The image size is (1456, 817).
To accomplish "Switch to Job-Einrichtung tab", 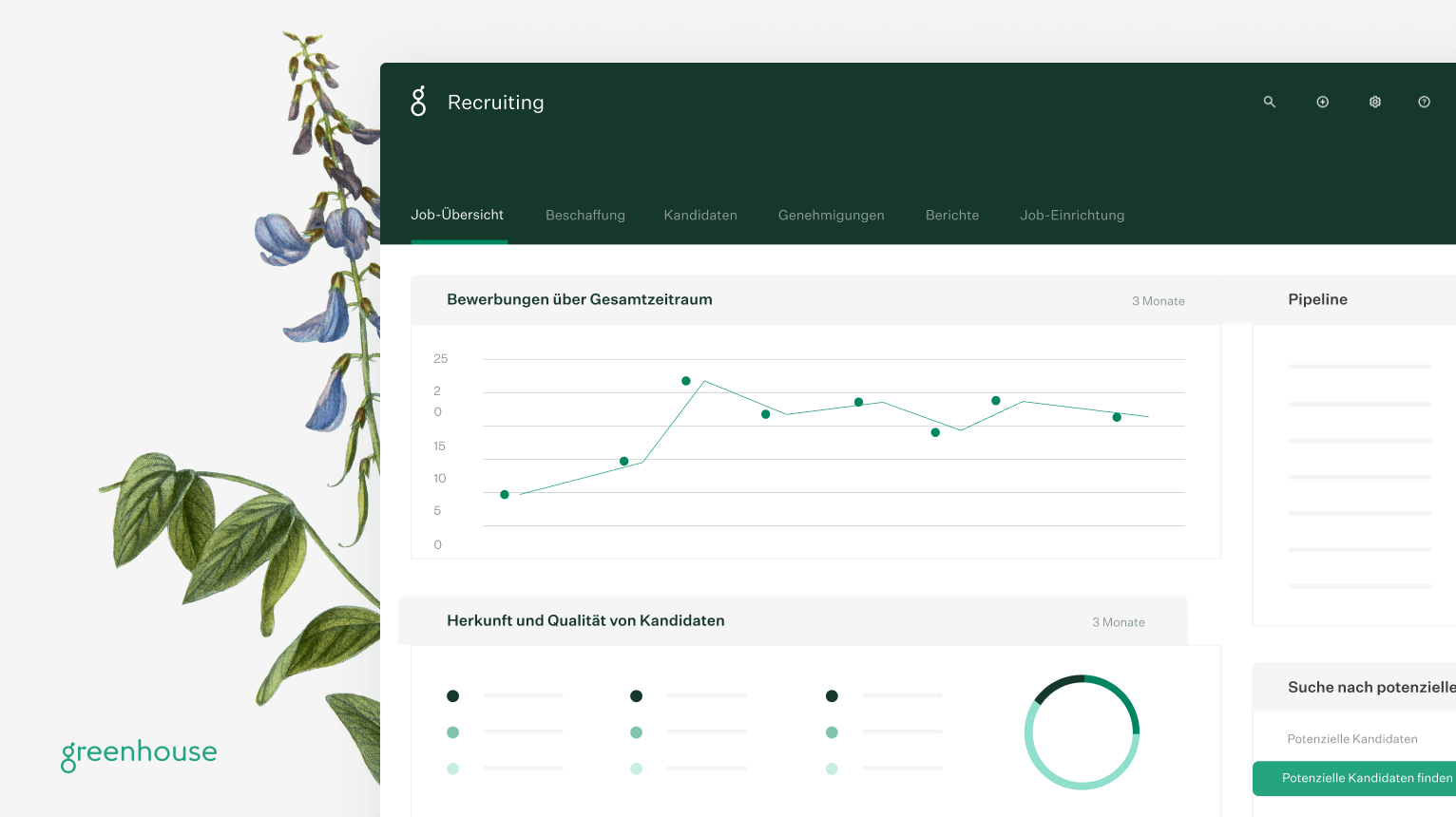I will click(x=1072, y=215).
